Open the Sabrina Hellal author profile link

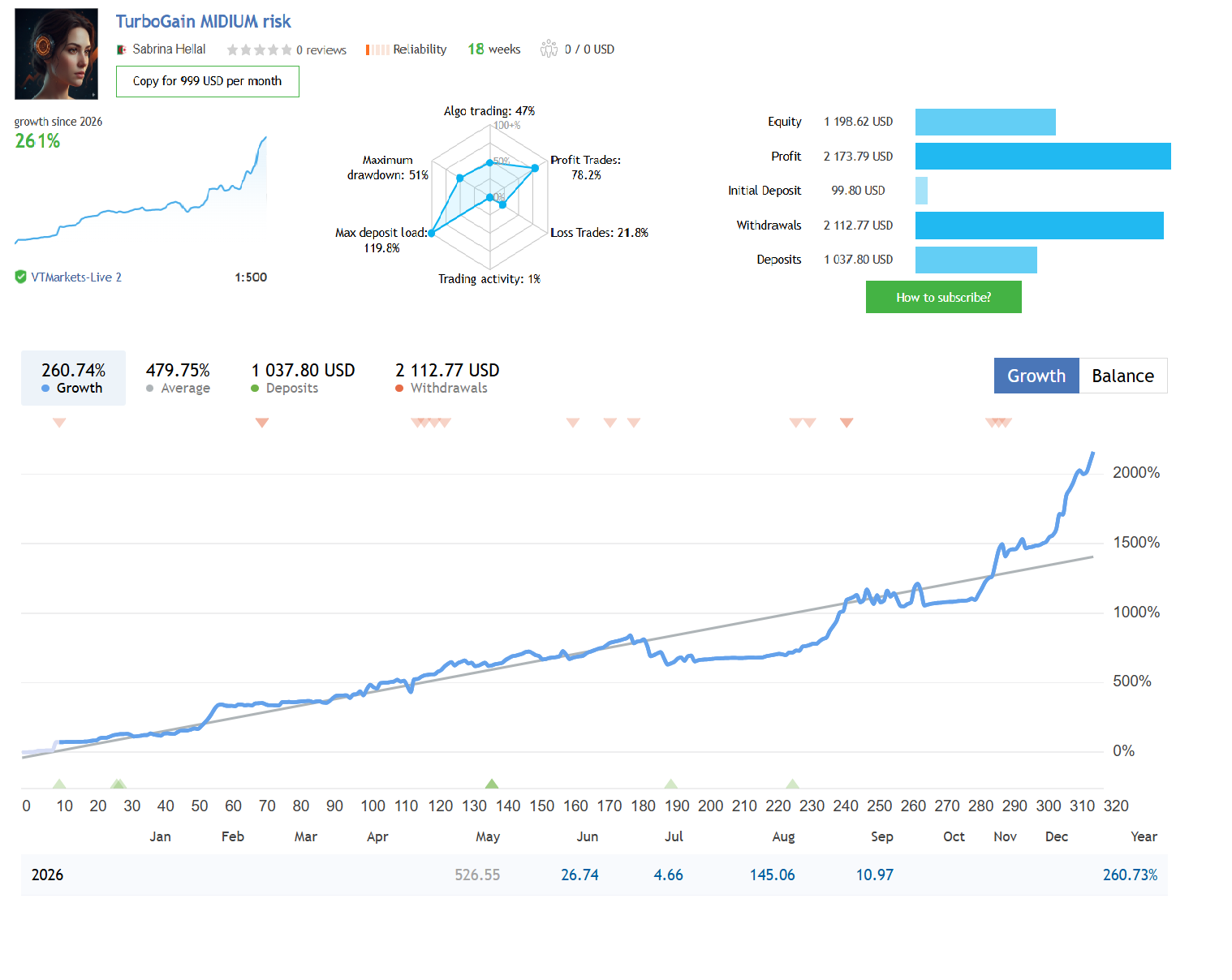coord(169,49)
